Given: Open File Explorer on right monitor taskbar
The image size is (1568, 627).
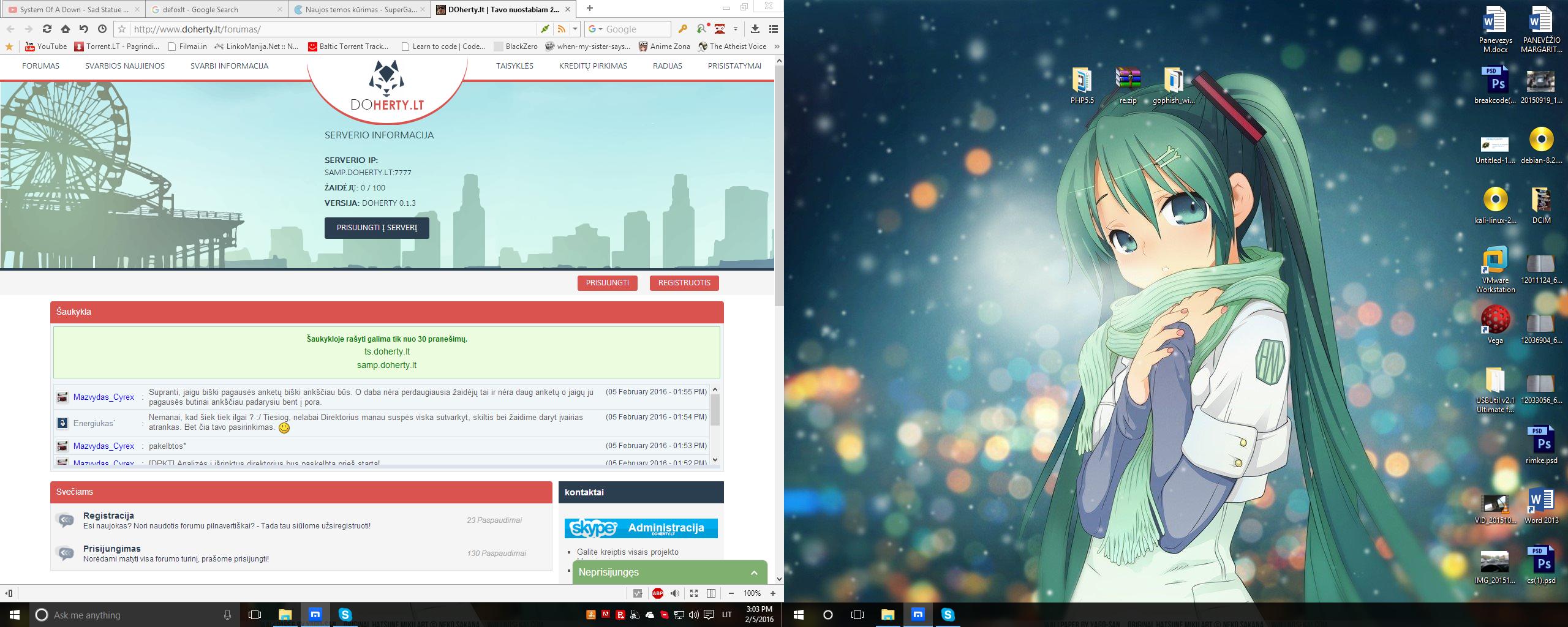Looking at the screenshot, I should (x=888, y=614).
